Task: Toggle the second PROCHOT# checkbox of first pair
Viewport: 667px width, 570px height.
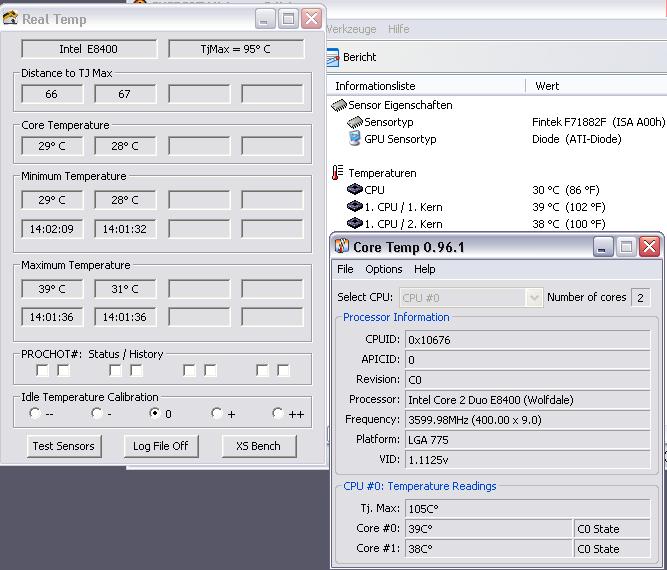Action: click(63, 370)
